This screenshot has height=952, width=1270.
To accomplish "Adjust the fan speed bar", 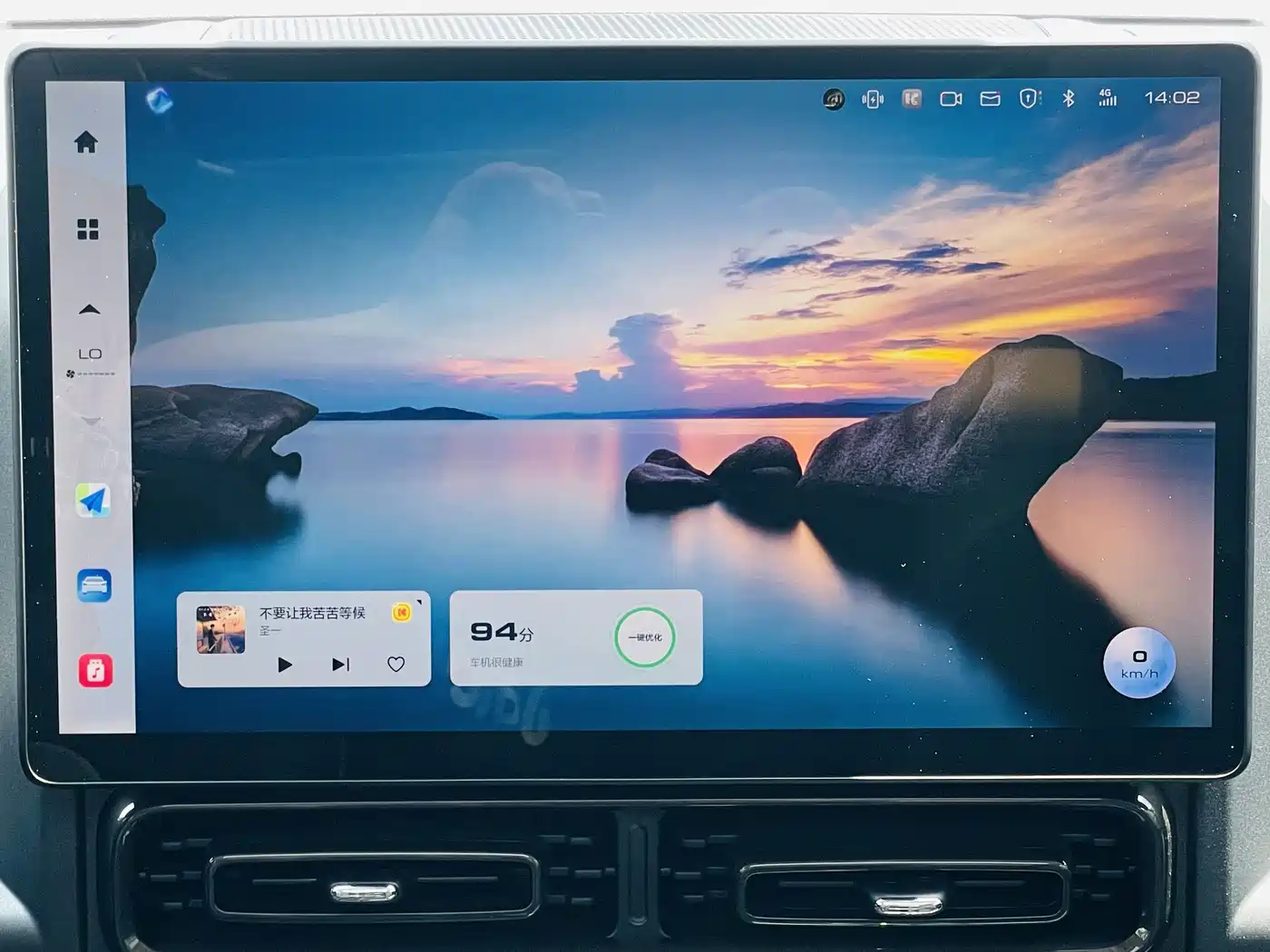I will click(x=91, y=374).
